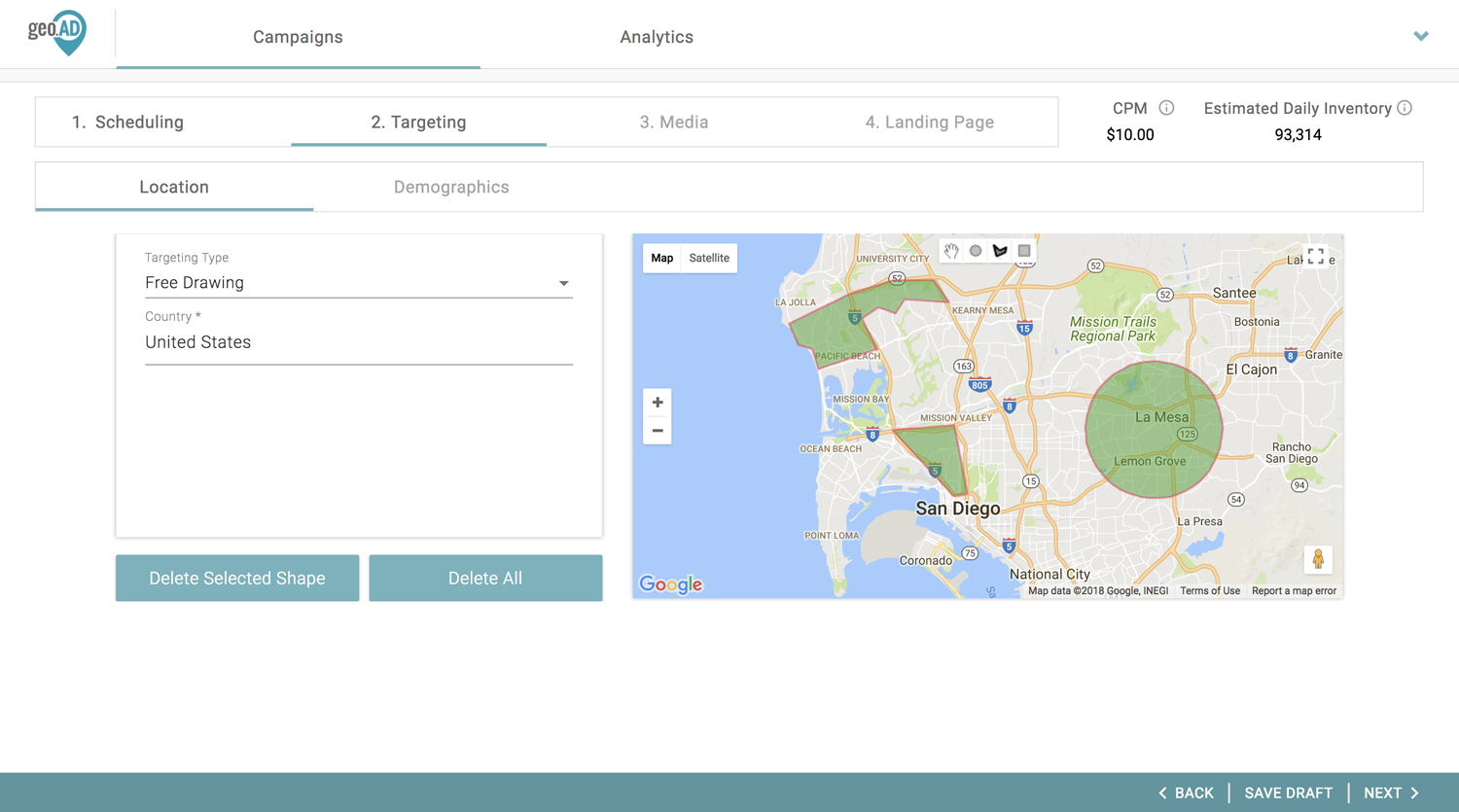The height and width of the screenshot is (812, 1459).
Task: Zoom in on the map
Action: click(658, 403)
